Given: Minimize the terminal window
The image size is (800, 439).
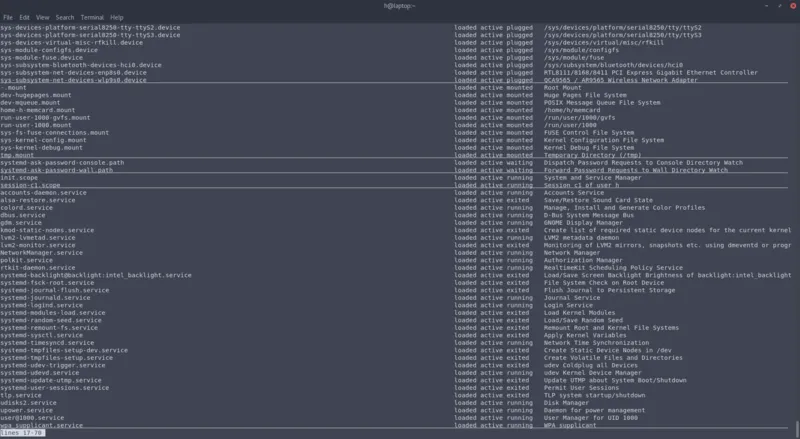Looking at the screenshot, I should 766,6.
